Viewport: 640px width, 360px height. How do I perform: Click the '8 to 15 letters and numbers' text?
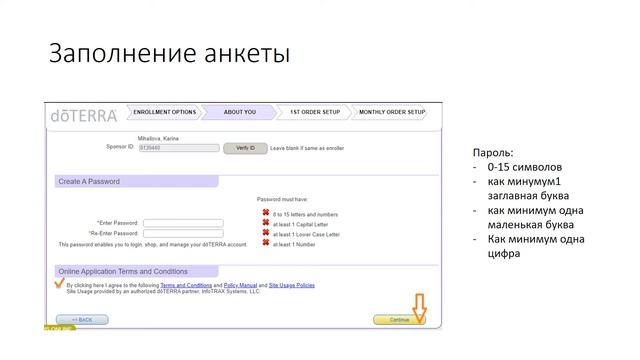(305, 215)
